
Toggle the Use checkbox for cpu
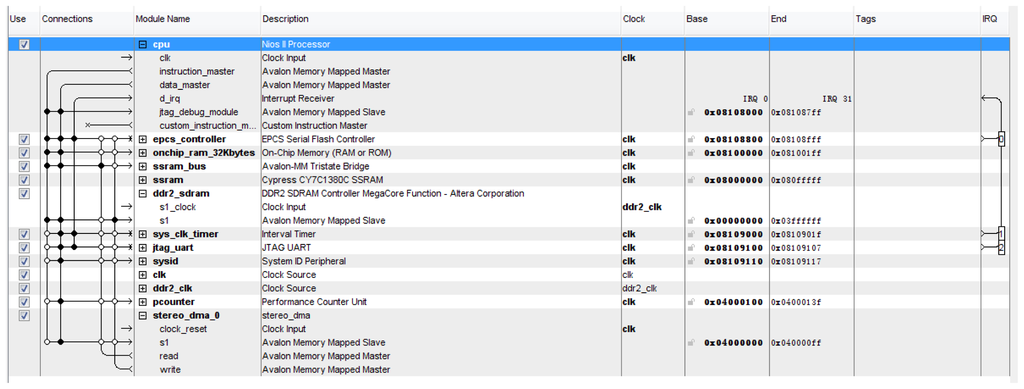24,44
